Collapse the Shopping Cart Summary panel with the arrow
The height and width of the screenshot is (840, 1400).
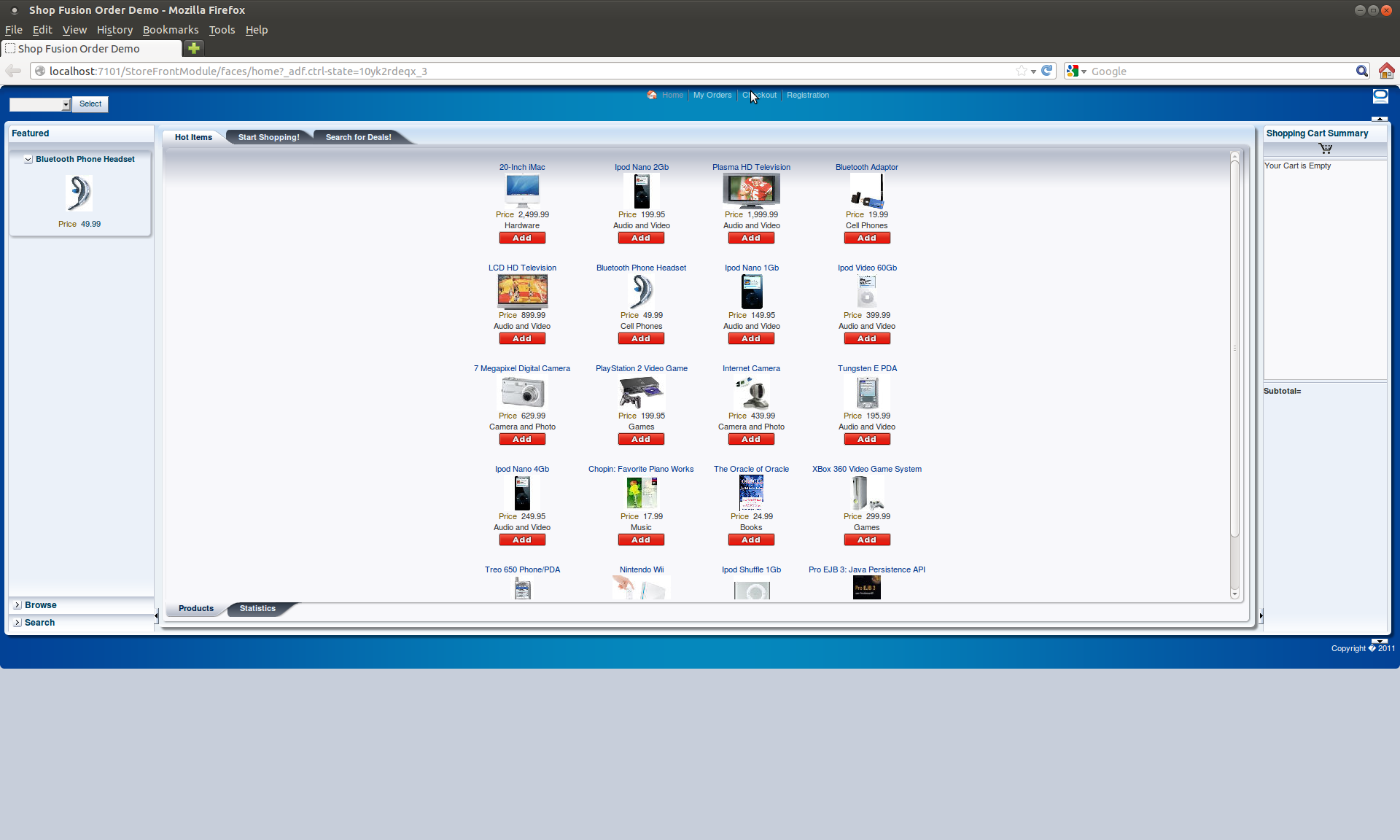click(1380, 118)
